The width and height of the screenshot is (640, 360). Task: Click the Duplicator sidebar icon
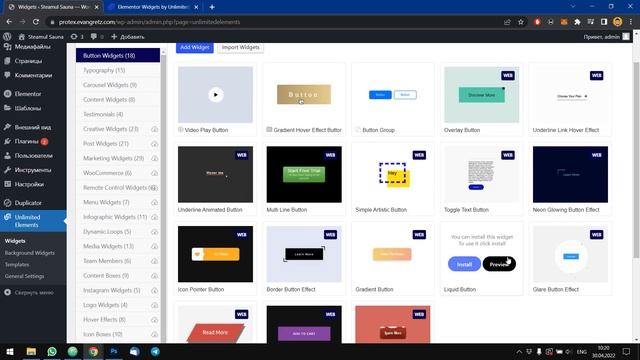coord(7,202)
